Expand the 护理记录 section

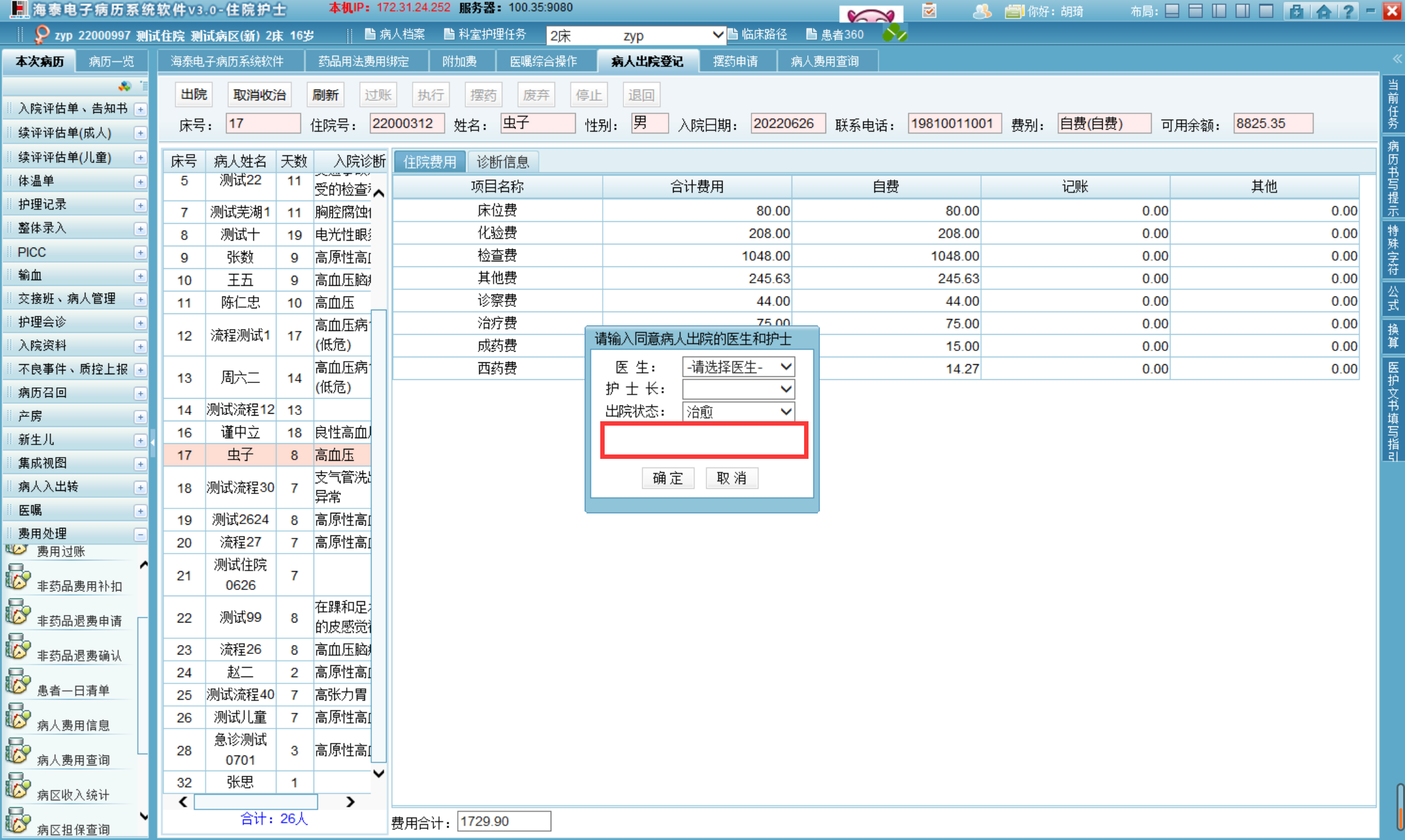[x=140, y=206]
